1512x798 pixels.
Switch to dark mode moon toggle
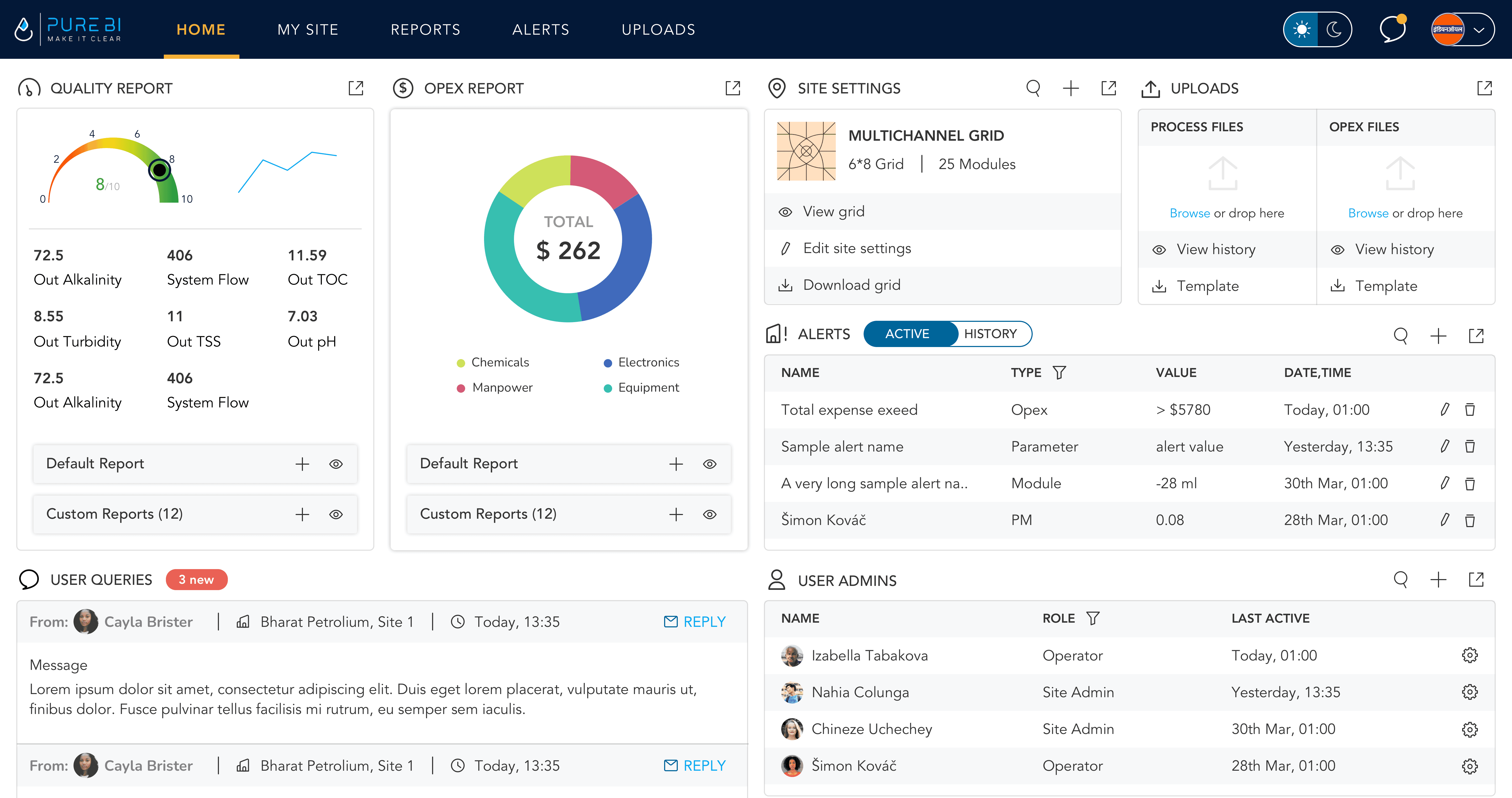coord(1334,29)
